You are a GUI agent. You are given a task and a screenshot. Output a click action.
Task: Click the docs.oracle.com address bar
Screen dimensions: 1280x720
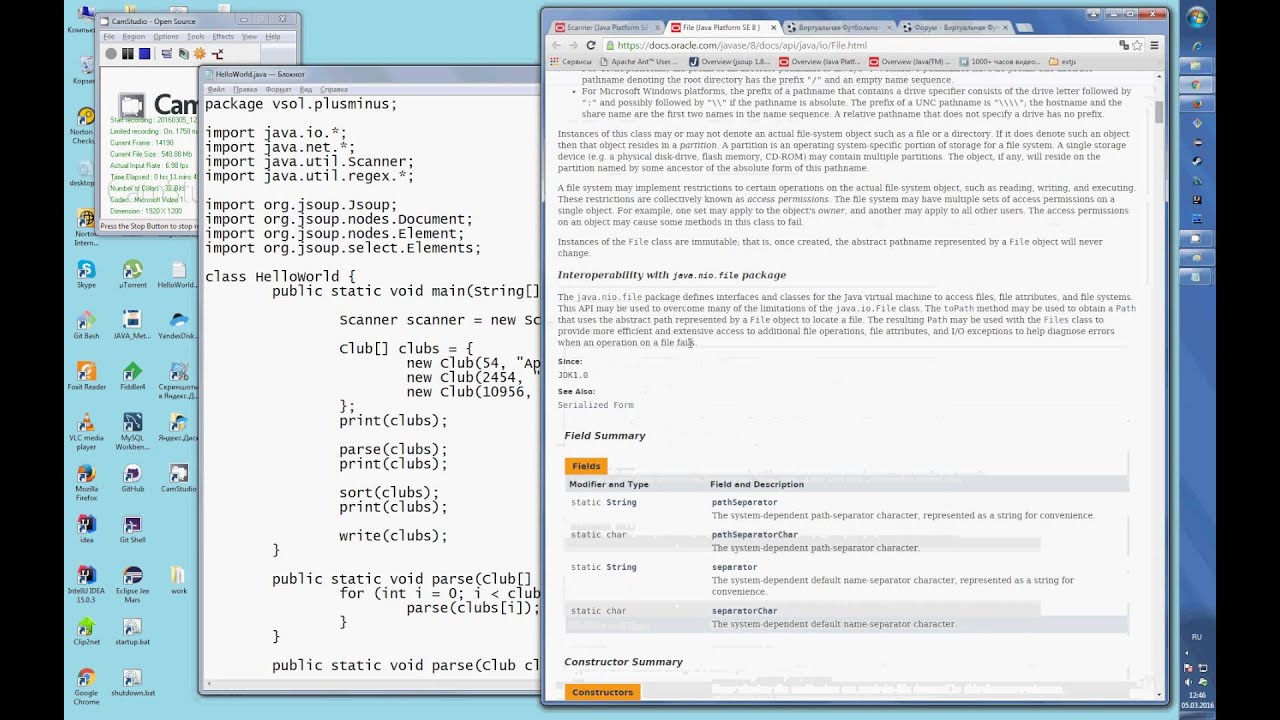(860, 45)
